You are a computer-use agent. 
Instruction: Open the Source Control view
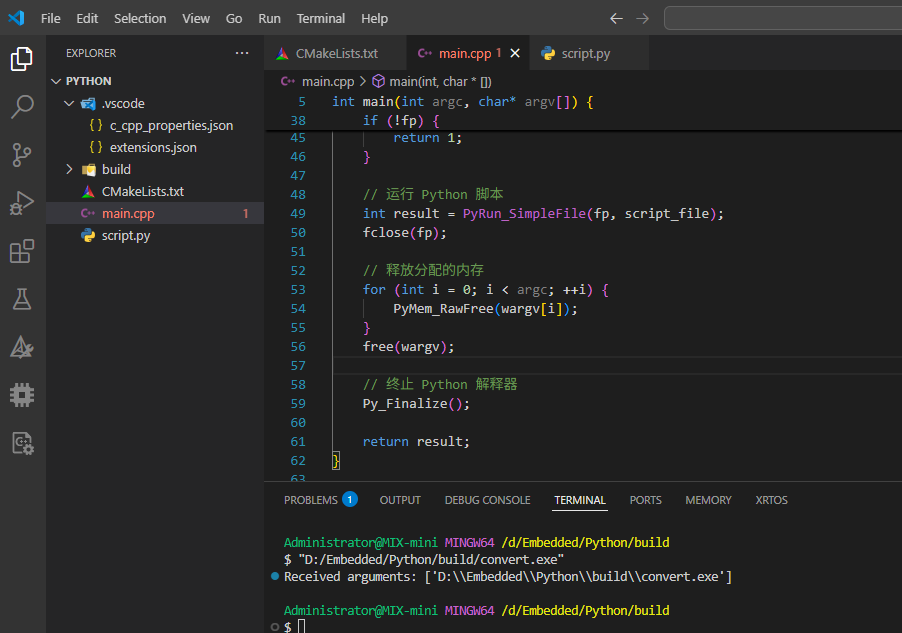(x=22, y=155)
